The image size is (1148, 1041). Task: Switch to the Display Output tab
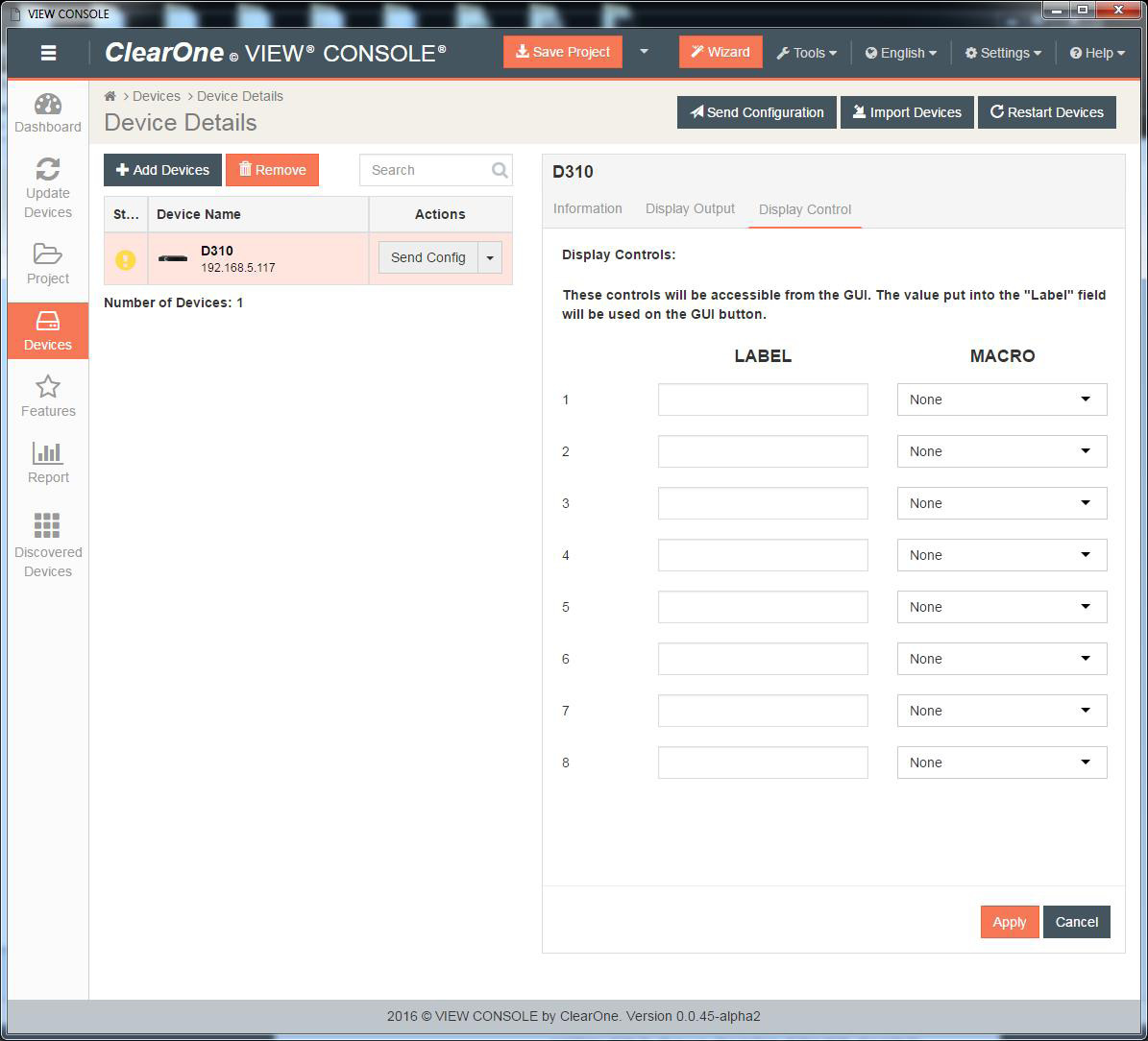tap(690, 208)
